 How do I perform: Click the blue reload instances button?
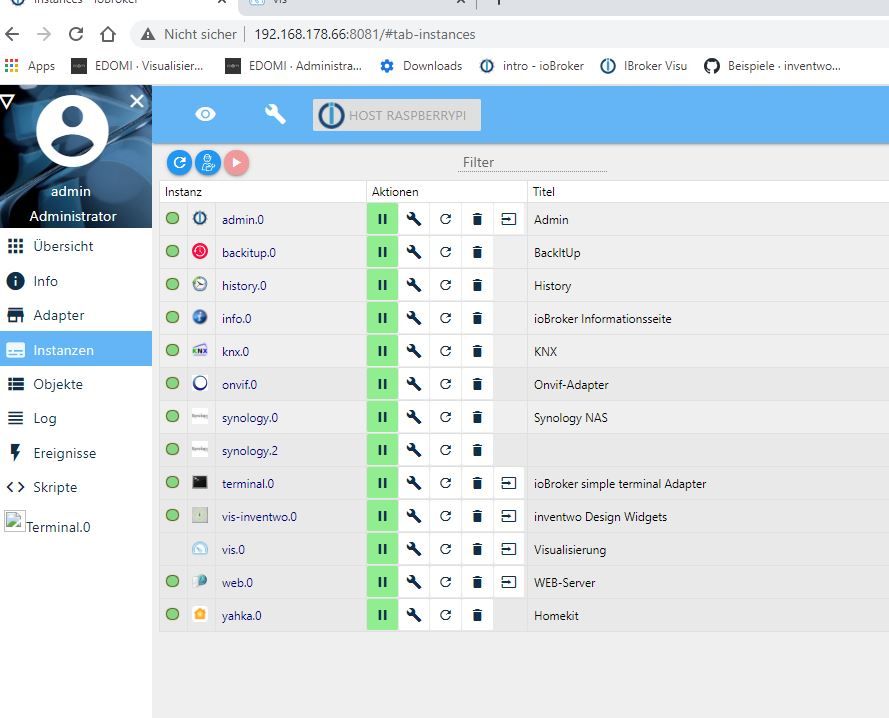(180, 163)
